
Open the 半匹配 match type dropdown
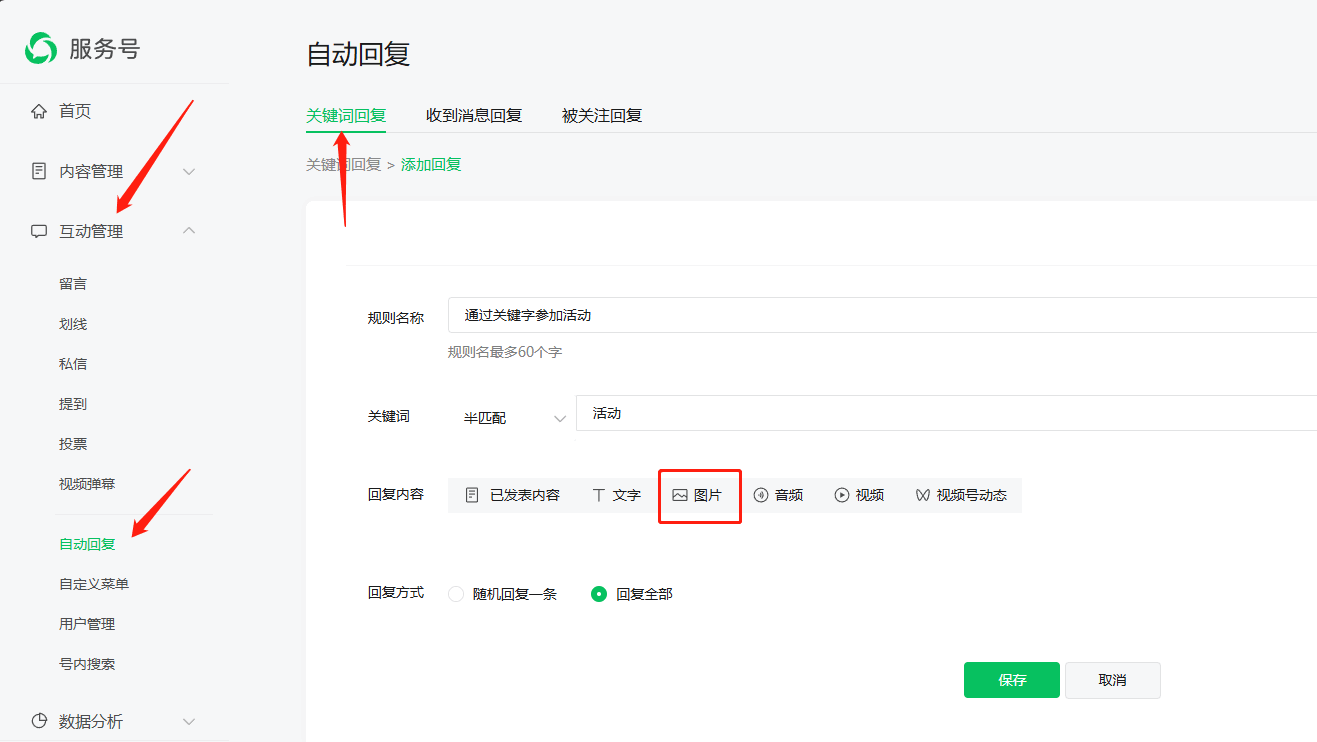(x=513, y=418)
